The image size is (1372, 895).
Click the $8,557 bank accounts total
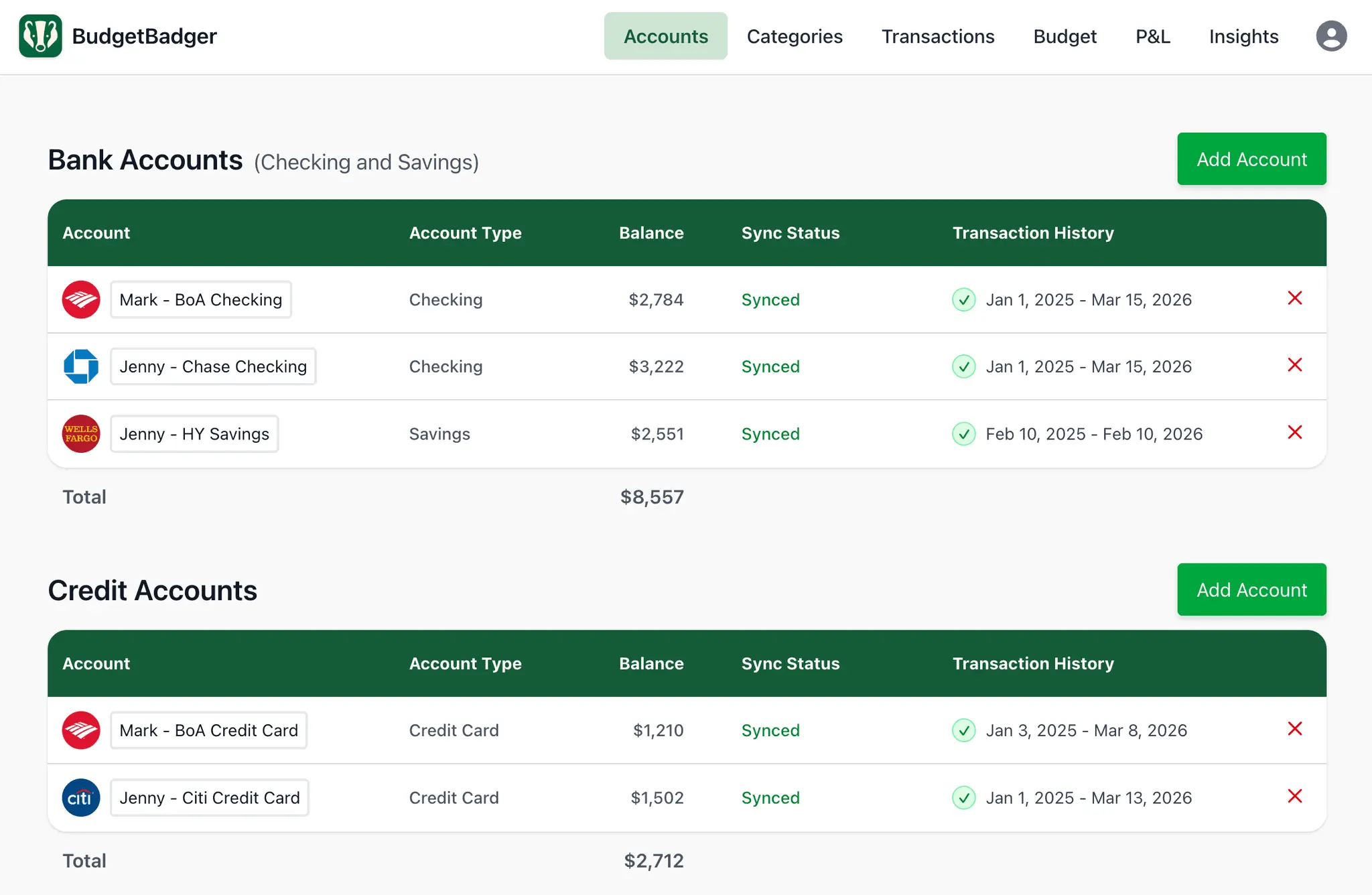tap(652, 497)
